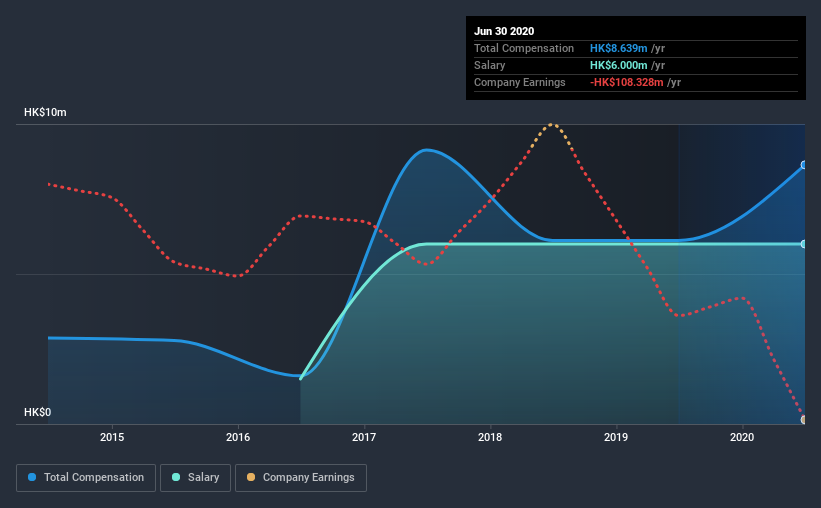Image resolution: width=821 pixels, height=508 pixels.
Task: Click the Total Compensation tooltip row label
Action: click(524, 48)
